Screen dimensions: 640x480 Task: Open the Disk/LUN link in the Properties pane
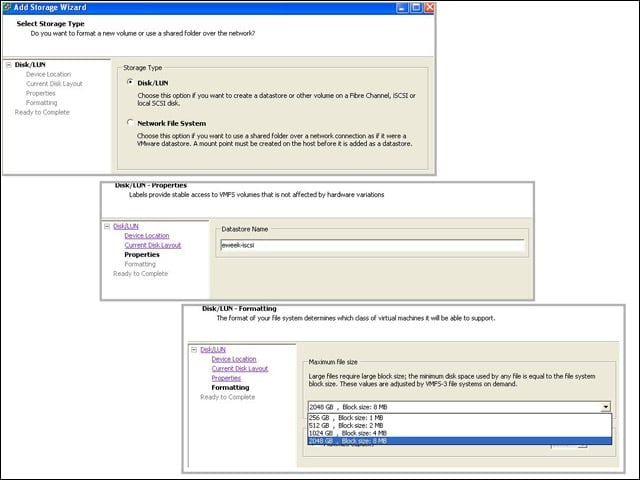point(126,226)
